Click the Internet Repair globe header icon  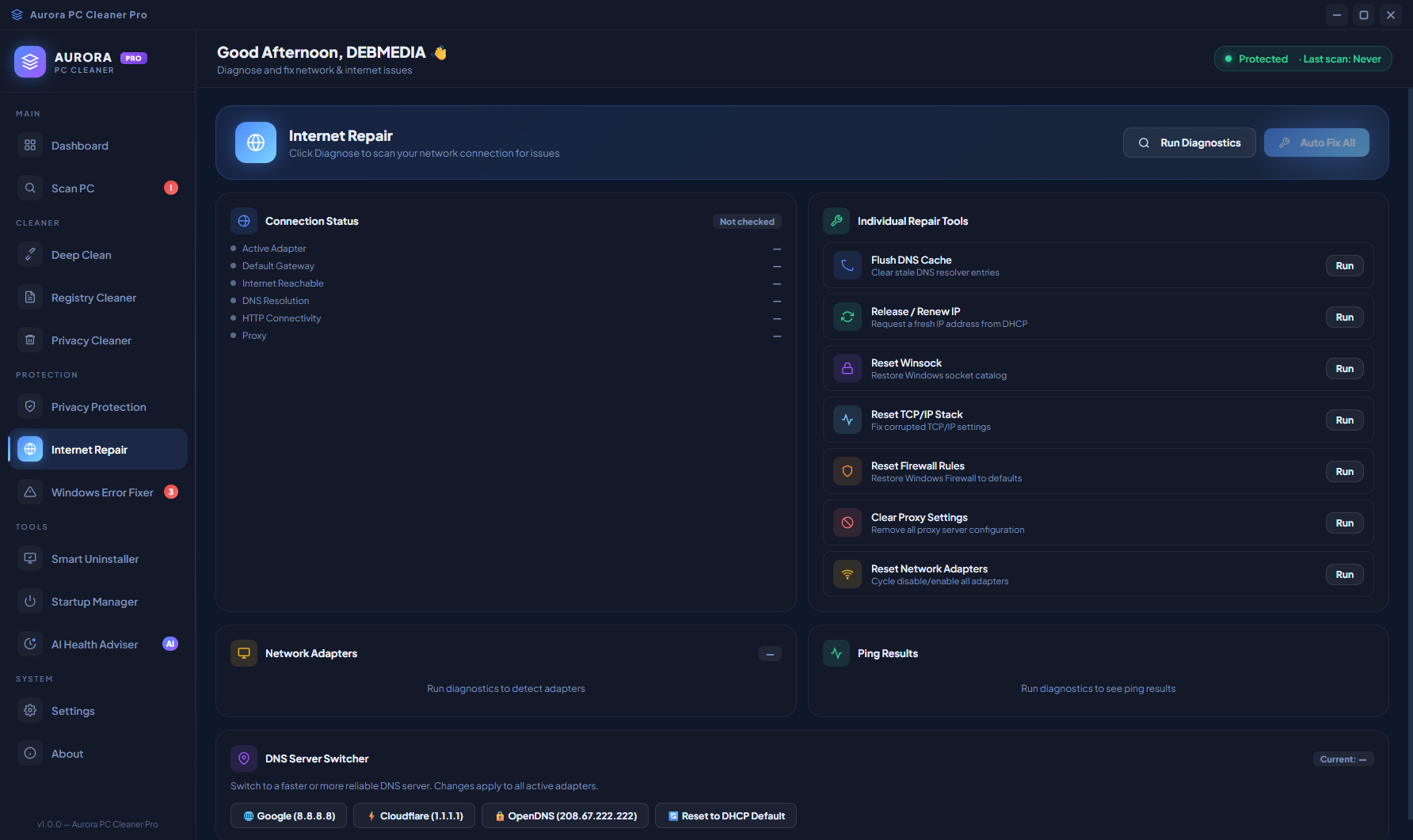click(x=256, y=143)
